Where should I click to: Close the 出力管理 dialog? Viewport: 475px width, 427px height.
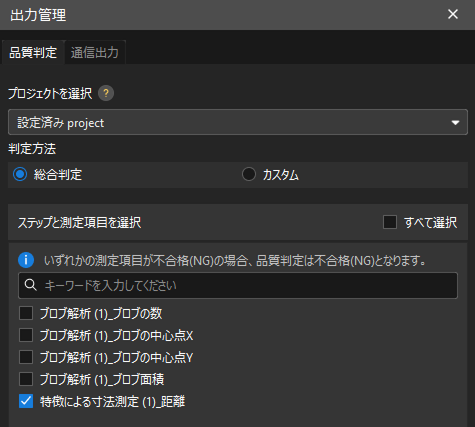453,14
